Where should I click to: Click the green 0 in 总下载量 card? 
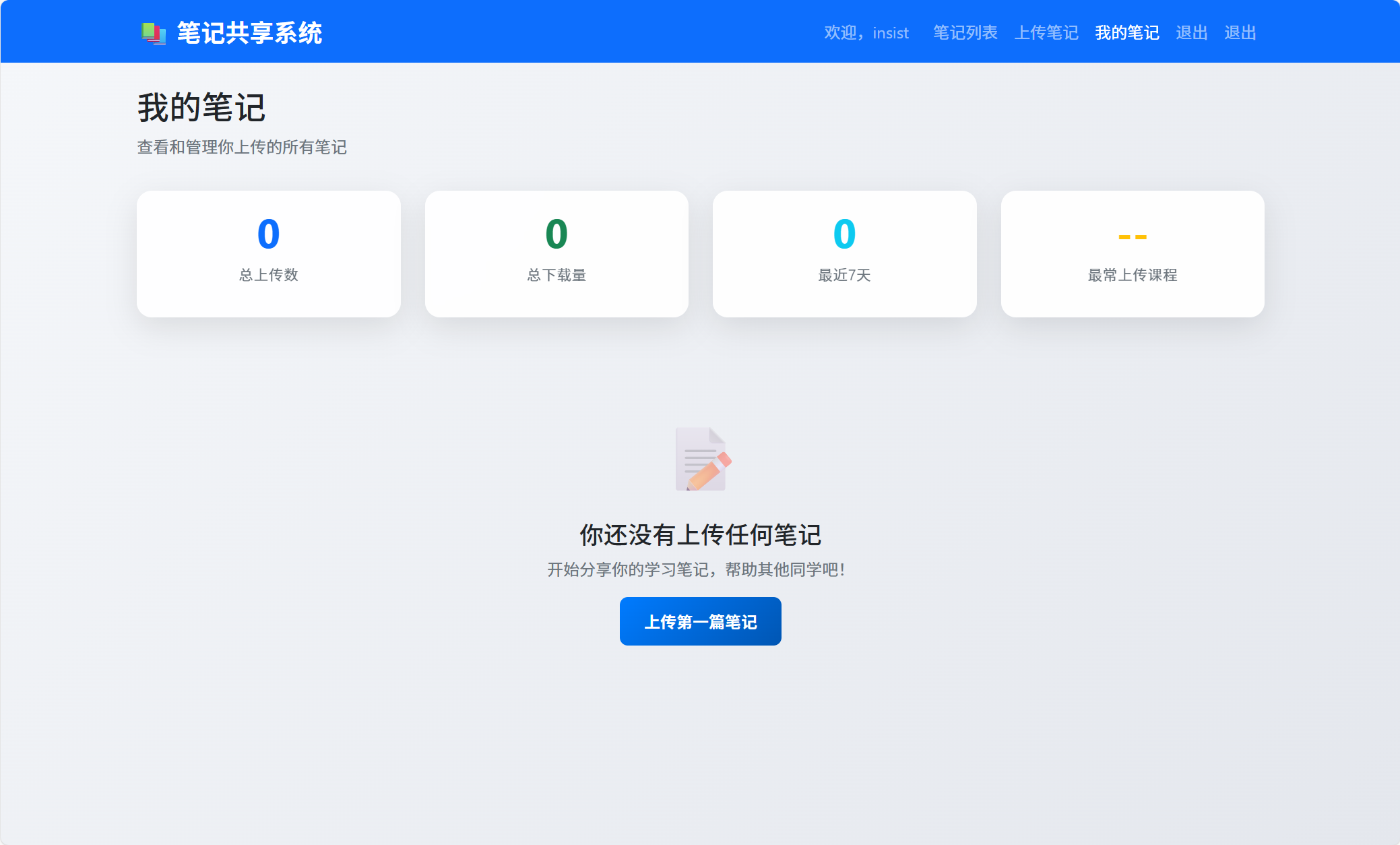(x=556, y=234)
